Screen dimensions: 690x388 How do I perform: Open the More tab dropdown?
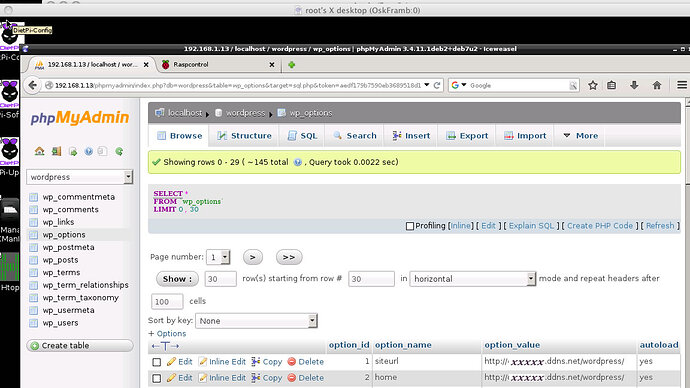pyautogui.click(x=580, y=135)
